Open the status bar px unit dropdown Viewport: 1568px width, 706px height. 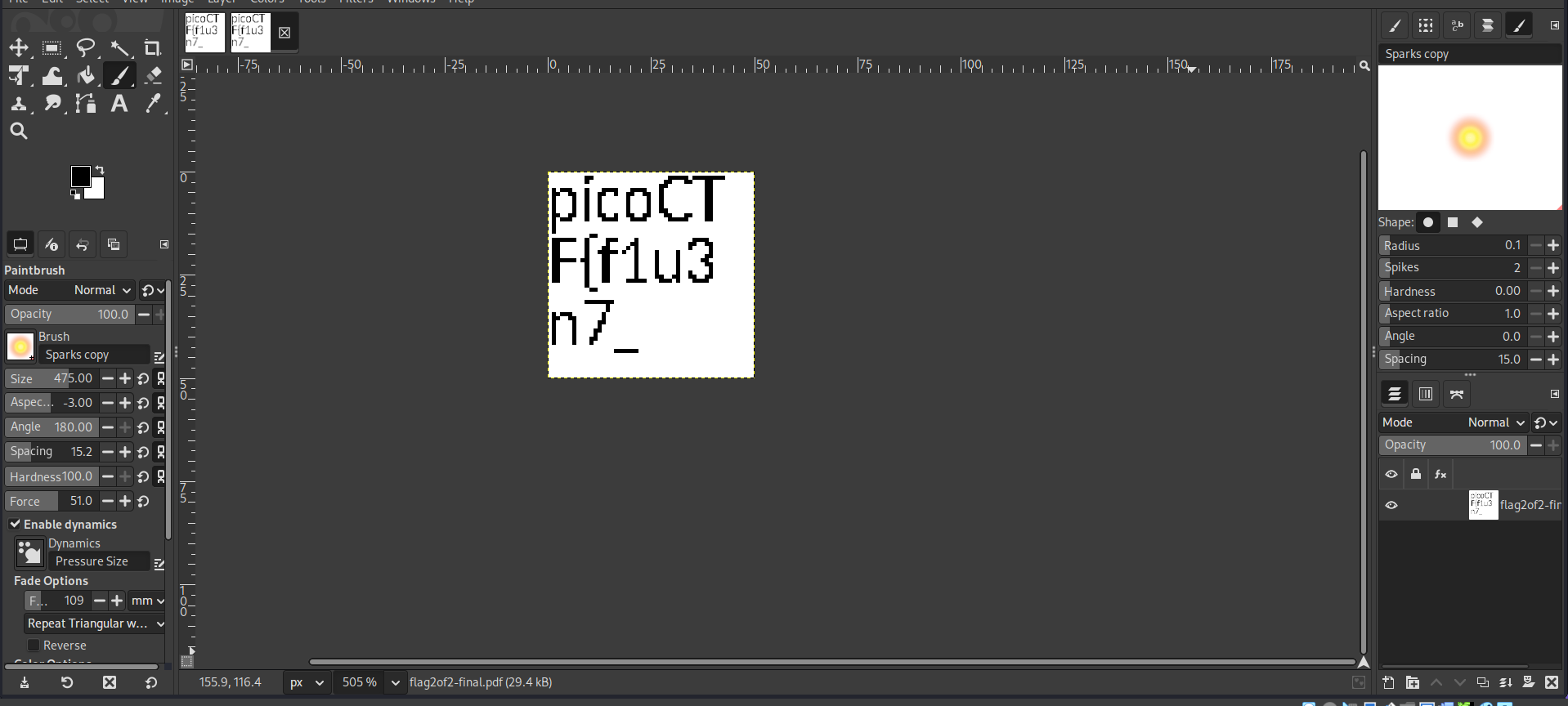click(x=307, y=682)
